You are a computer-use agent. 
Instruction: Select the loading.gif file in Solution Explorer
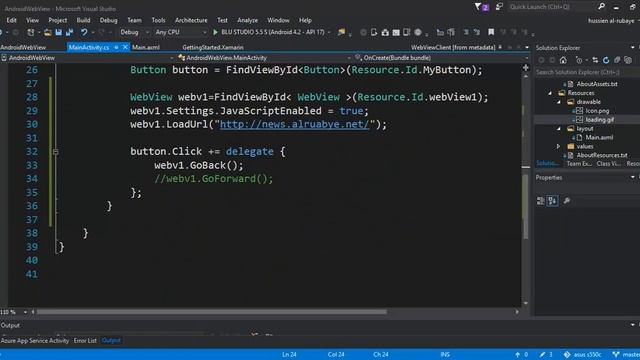[600, 120]
